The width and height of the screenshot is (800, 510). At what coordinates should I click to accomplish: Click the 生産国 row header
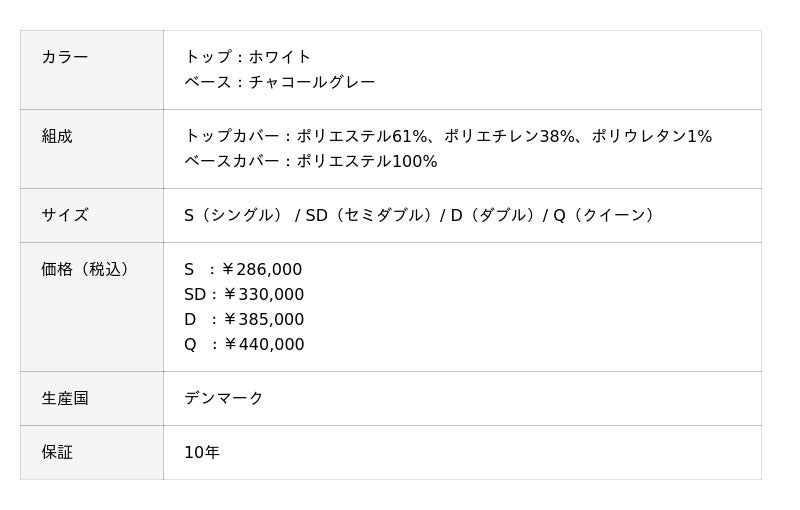(65, 398)
